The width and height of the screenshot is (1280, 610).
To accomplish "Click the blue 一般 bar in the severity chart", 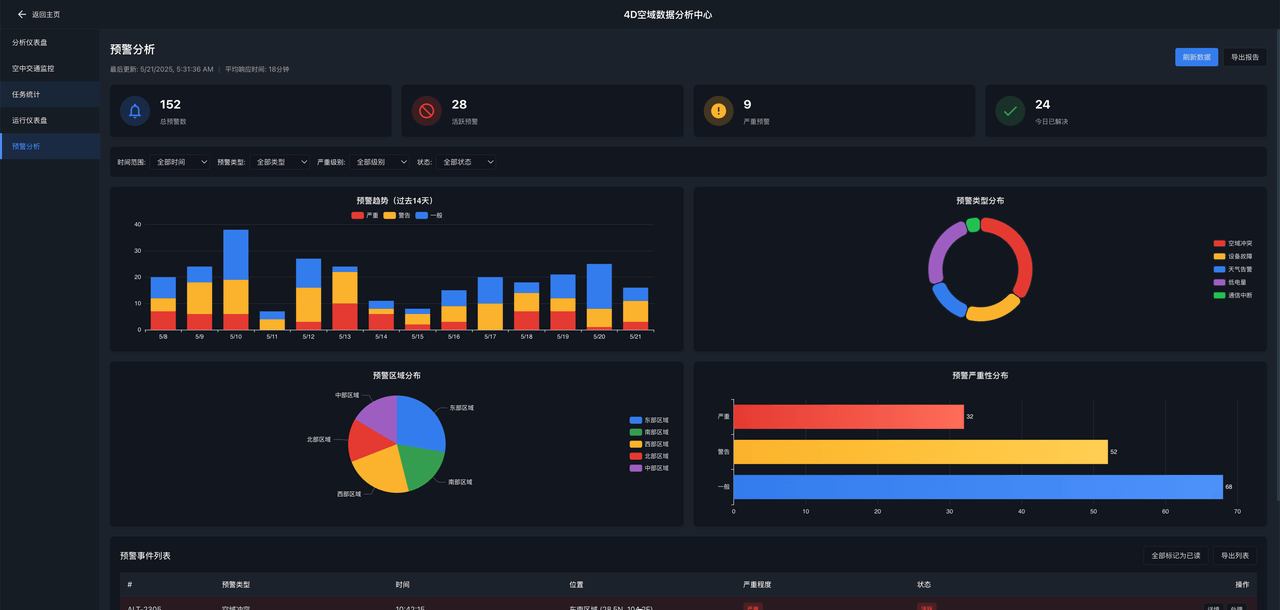I will pyautogui.click(x=977, y=487).
